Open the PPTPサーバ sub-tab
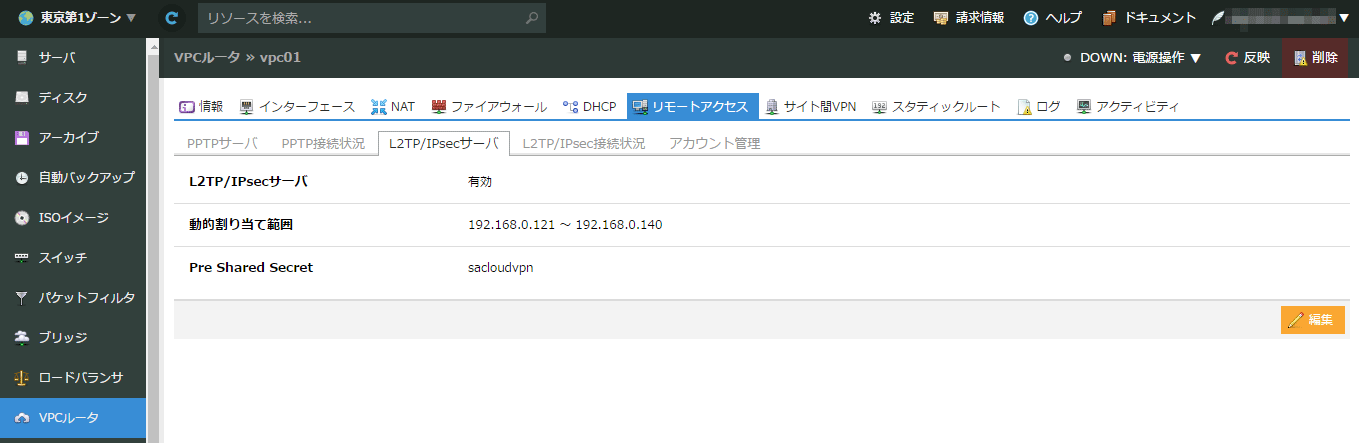 click(x=222, y=143)
